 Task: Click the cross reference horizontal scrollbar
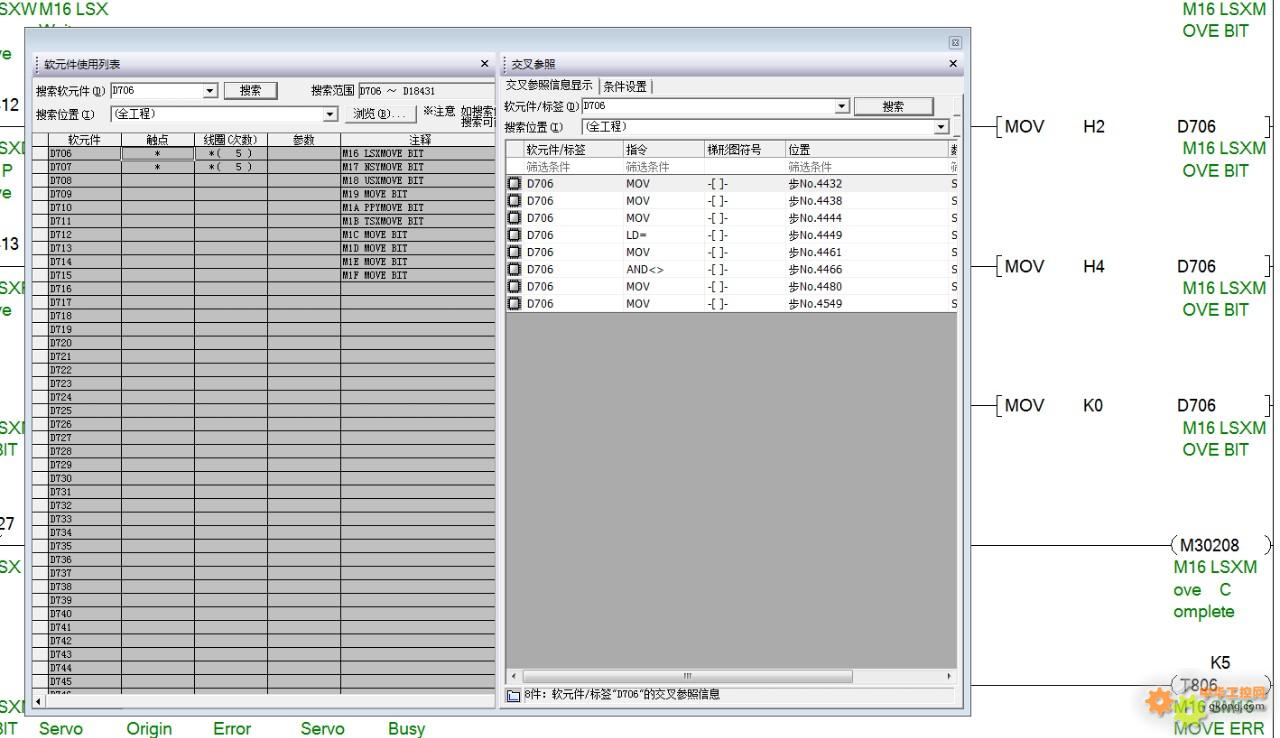[x=687, y=677]
